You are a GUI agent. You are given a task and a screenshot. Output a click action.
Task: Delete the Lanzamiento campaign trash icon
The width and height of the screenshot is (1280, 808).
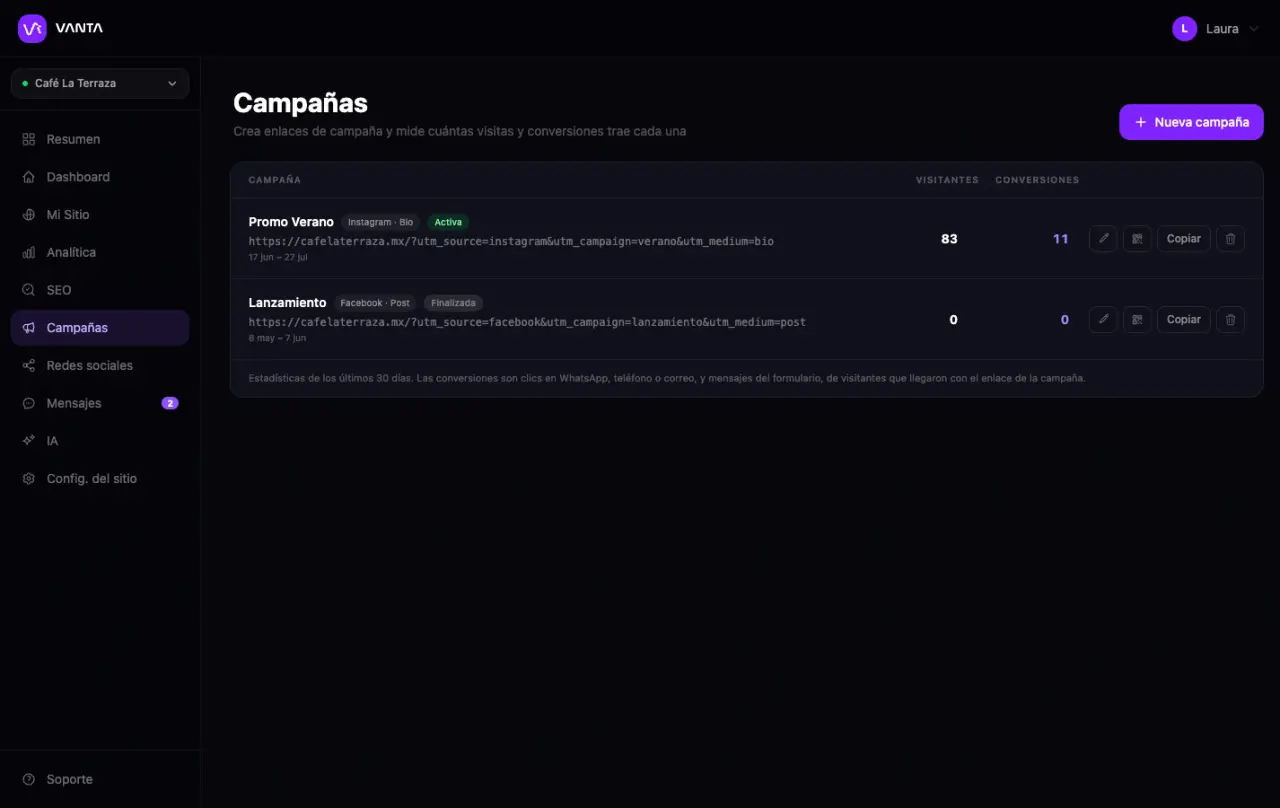click(x=1230, y=320)
